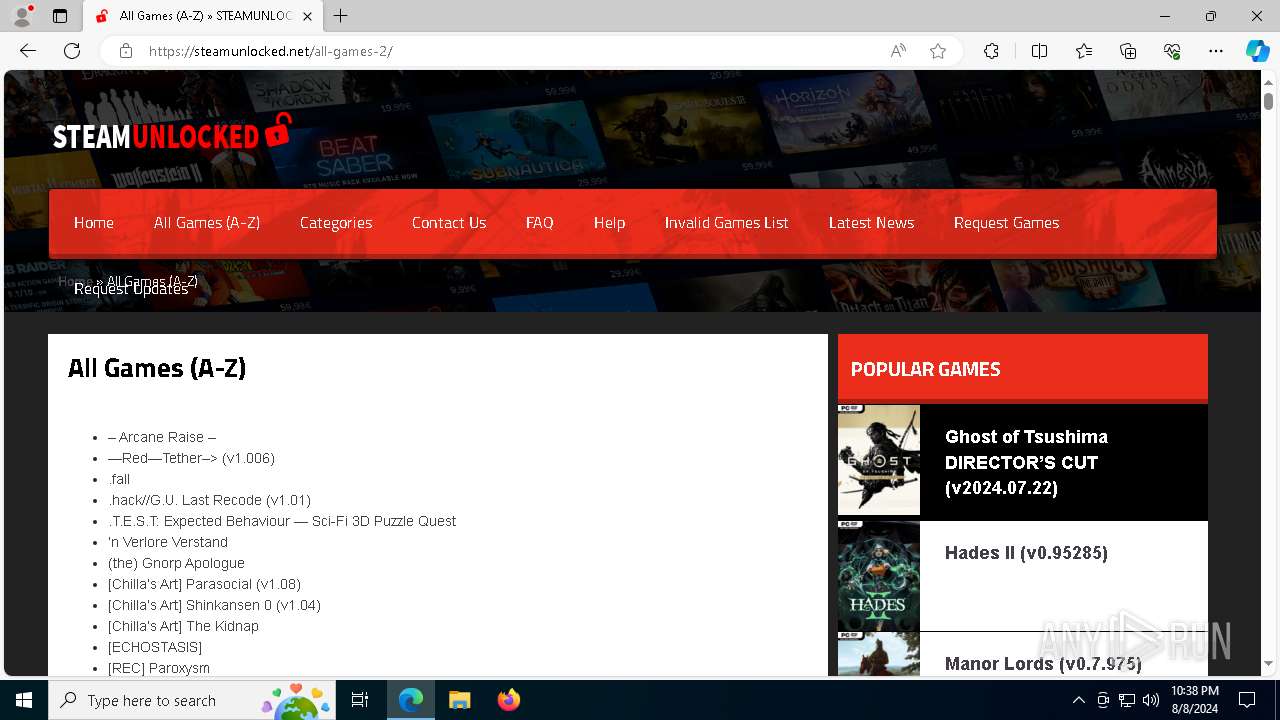1280x720 pixels.
Task: Open a new tab with plus button
Action: tap(341, 16)
